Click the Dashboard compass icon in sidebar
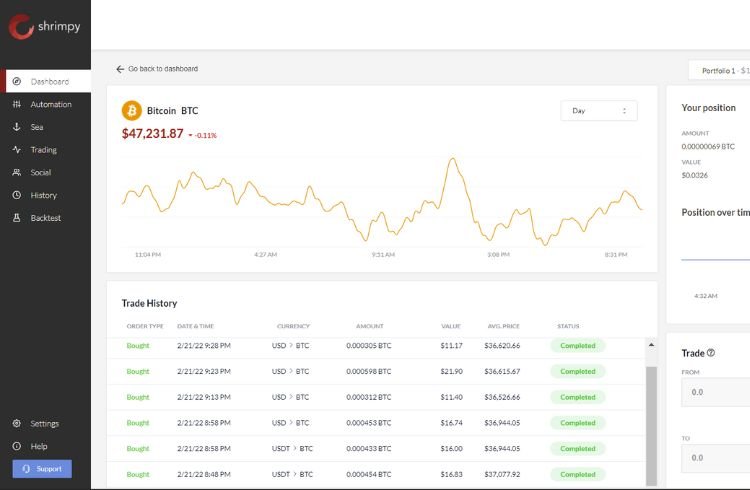Image resolution: width=750 pixels, height=490 pixels. tap(16, 81)
